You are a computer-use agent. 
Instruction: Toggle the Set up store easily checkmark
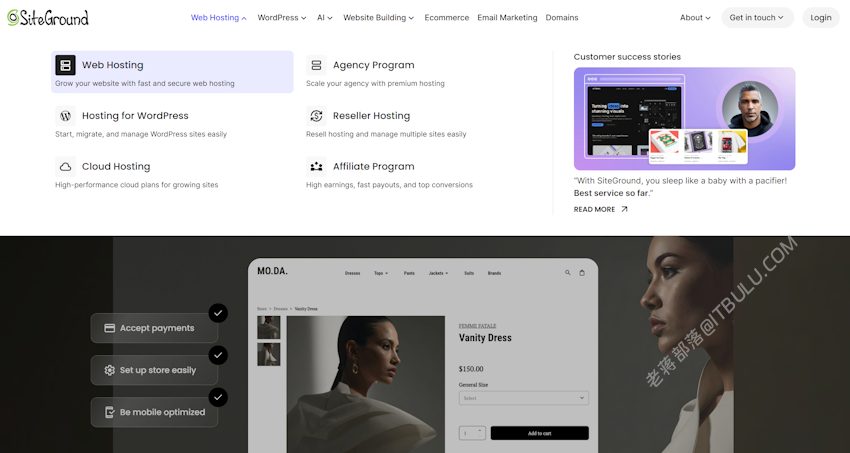(x=218, y=355)
